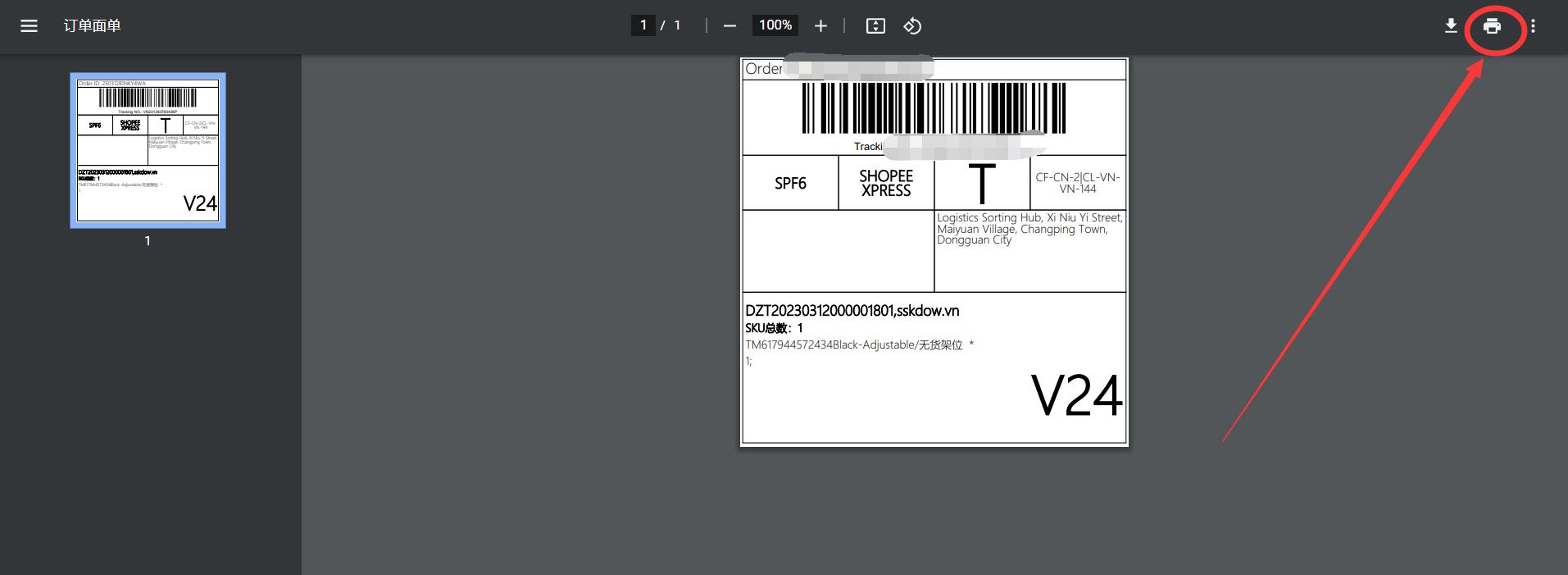Click the V24 code on label
1568x575 pixels.
tap(1076, 396)
